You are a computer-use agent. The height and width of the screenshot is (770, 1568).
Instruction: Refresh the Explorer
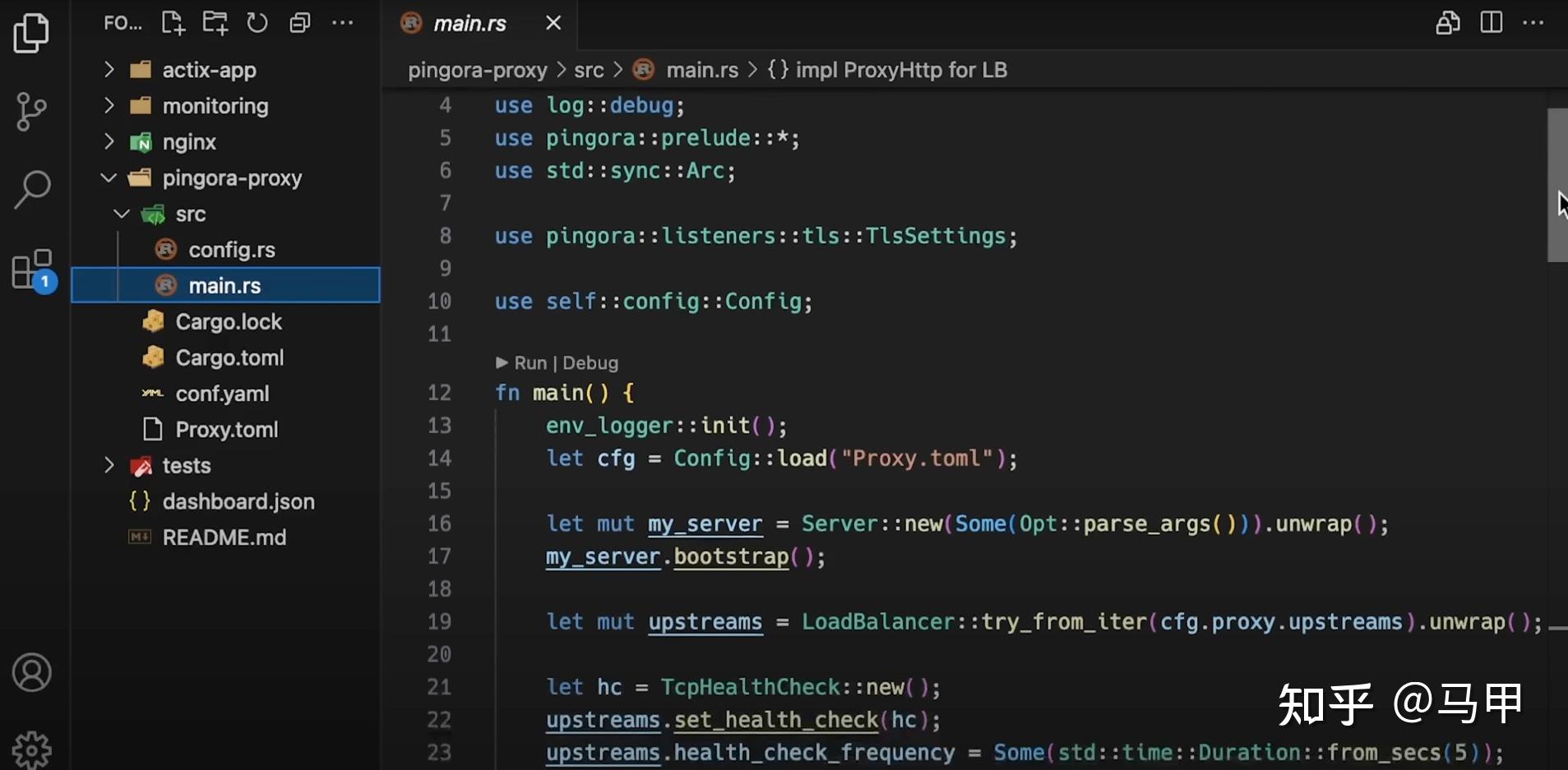[257, 22]
